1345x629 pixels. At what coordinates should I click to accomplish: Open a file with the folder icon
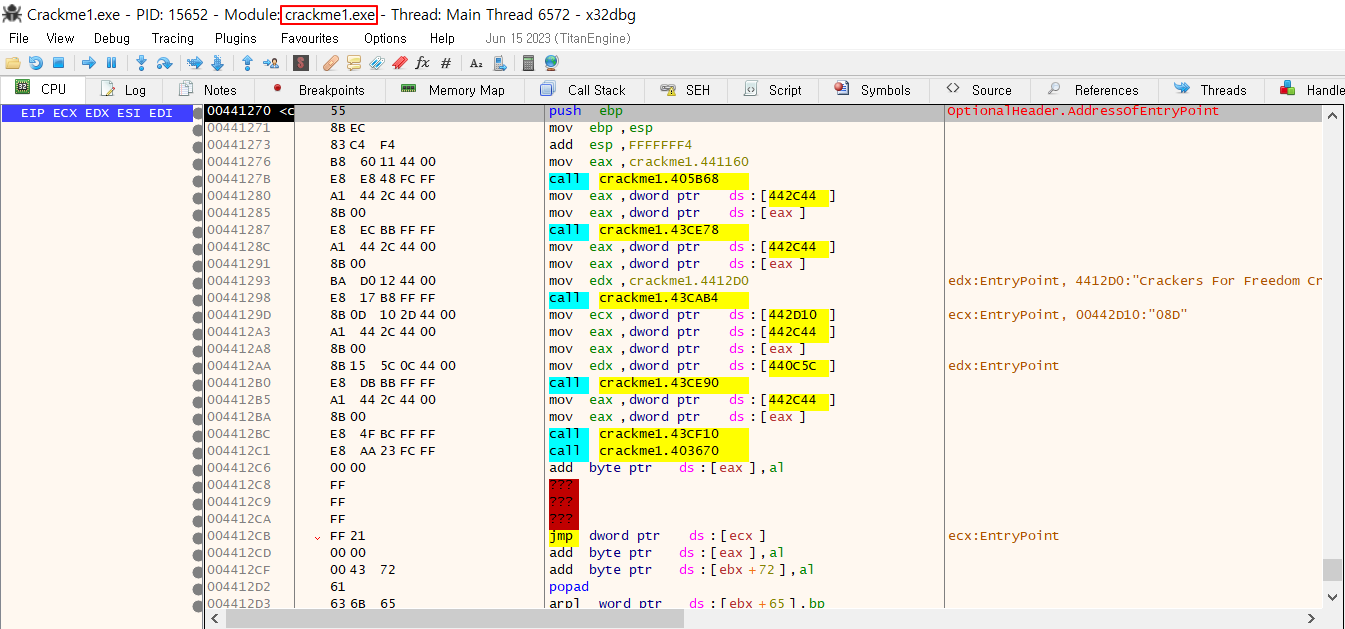tap(13, 63)
